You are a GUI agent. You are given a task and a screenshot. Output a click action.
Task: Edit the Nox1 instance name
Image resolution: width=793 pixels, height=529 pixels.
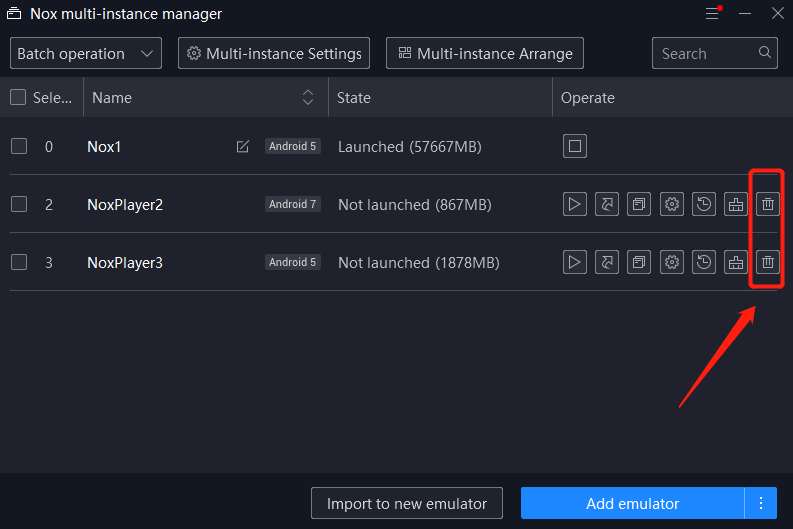pos(243,147)
